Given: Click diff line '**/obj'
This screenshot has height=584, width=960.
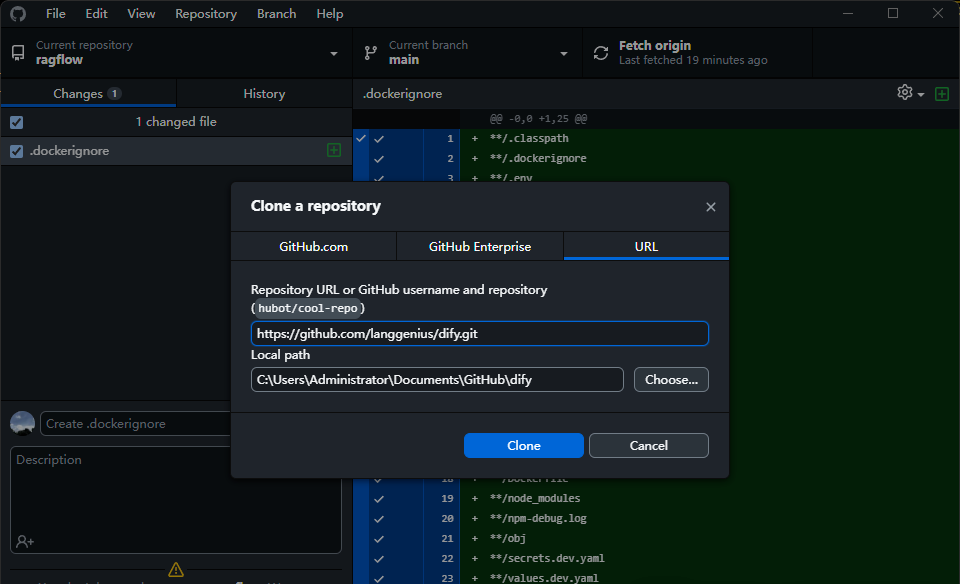Looking at the screenshot, I should pyautogui.click(x=508, y=538).
